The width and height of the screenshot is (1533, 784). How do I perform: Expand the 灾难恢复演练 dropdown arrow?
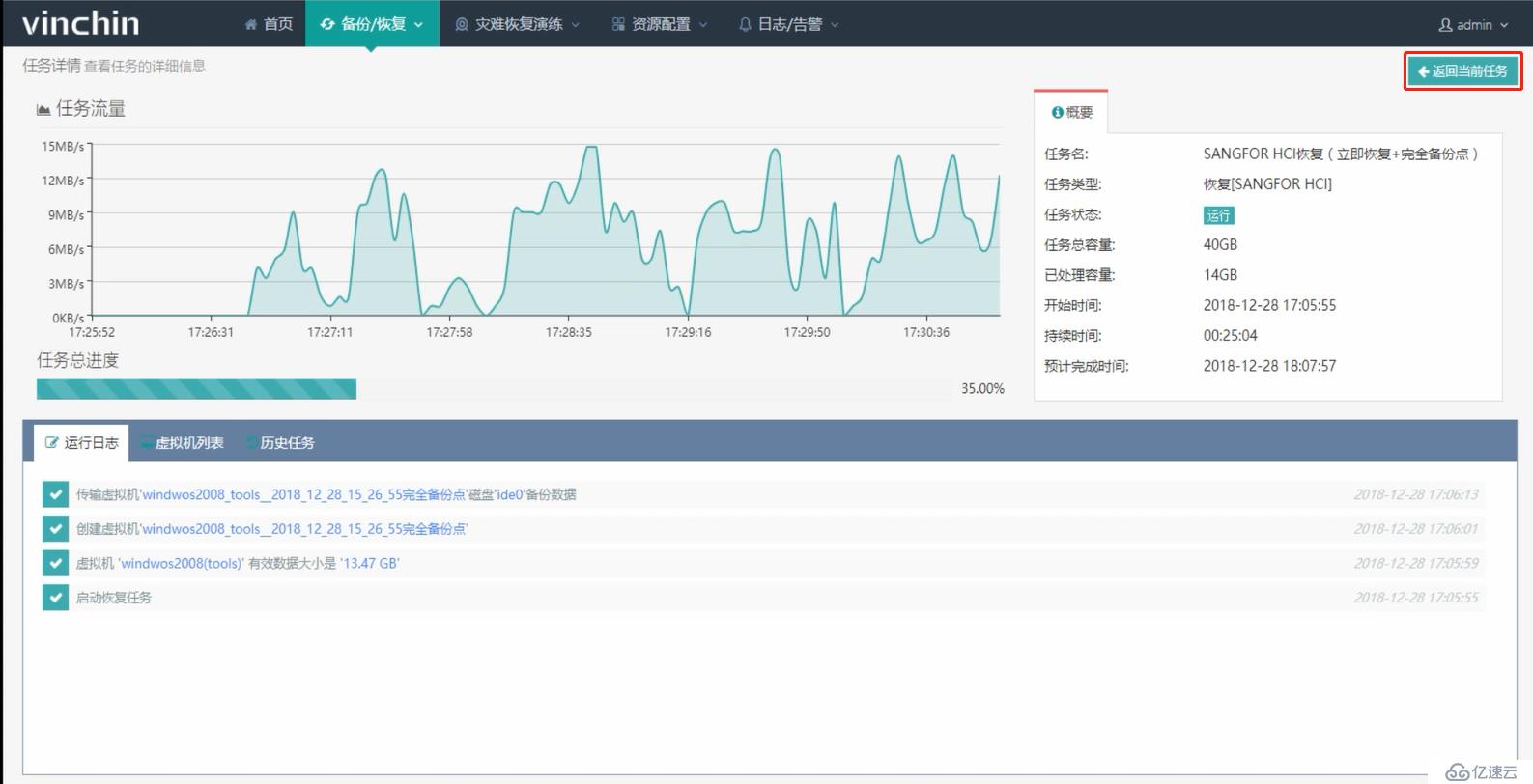(x=576, y=25)
